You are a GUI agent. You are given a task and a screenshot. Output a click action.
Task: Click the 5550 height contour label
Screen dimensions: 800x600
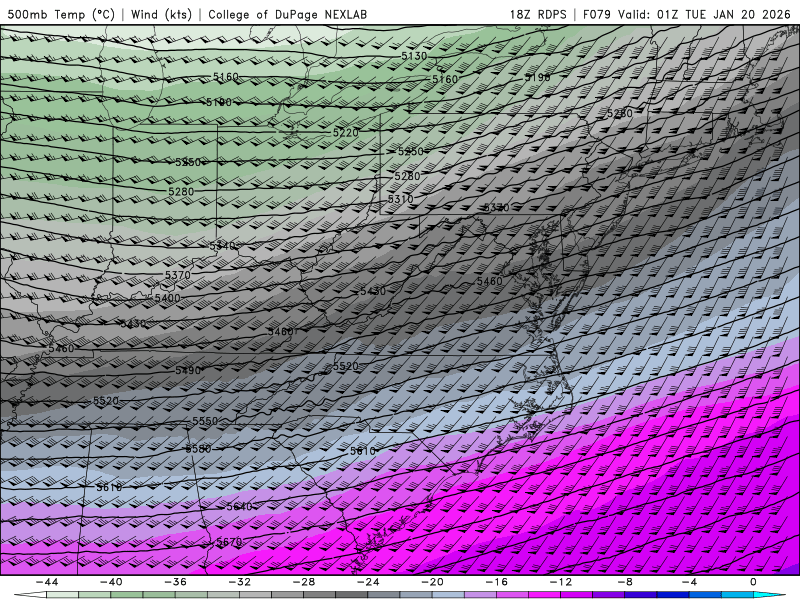205,421
